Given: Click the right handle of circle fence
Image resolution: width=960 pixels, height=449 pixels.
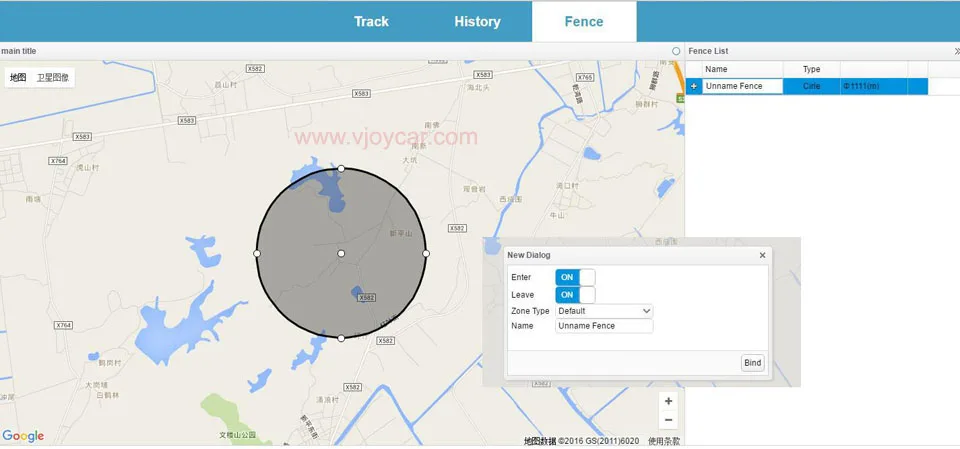Looking at the screenshot, I should (x=426, y=254).
